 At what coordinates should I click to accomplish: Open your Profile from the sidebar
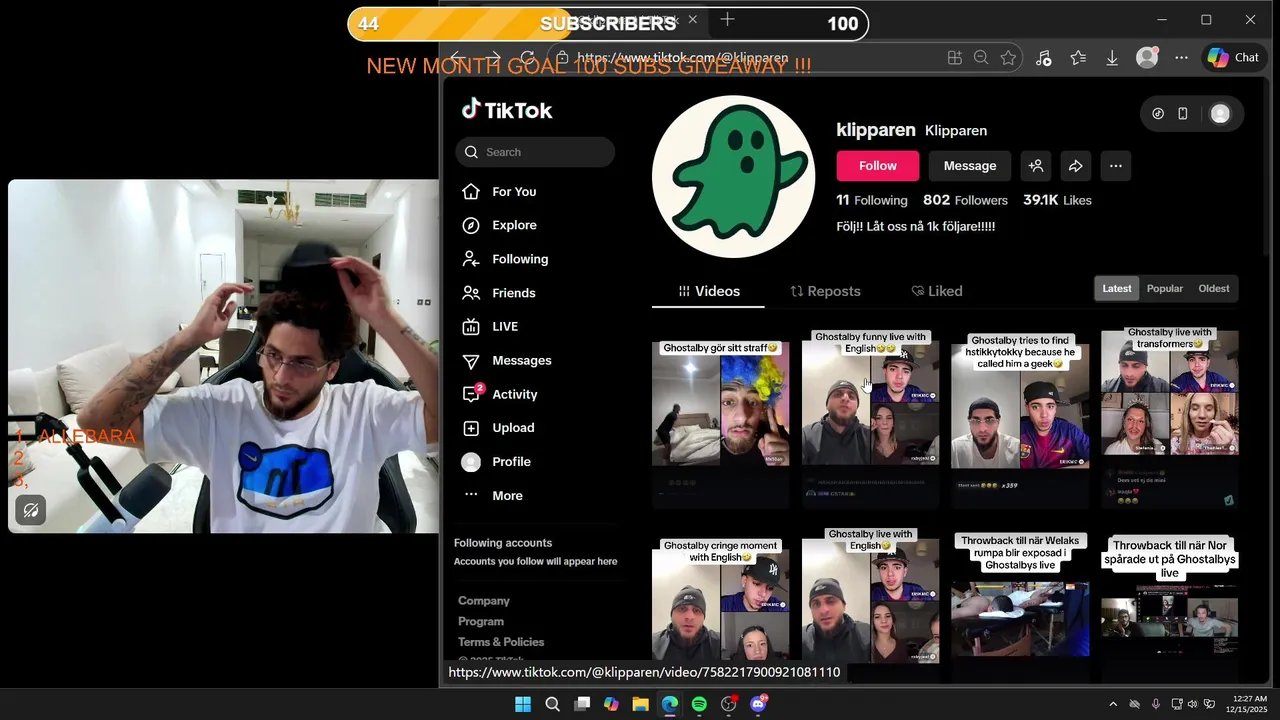point(496,462)
